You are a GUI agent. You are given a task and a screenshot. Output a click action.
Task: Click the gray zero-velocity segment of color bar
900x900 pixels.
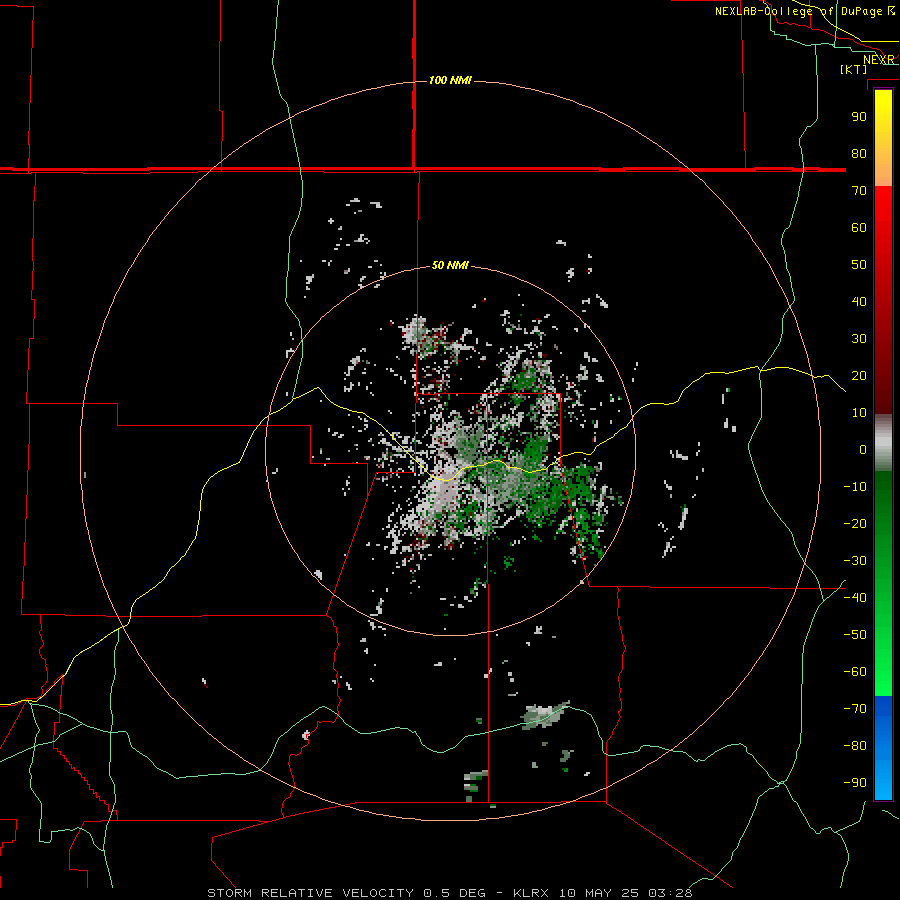tap(883, 443)
